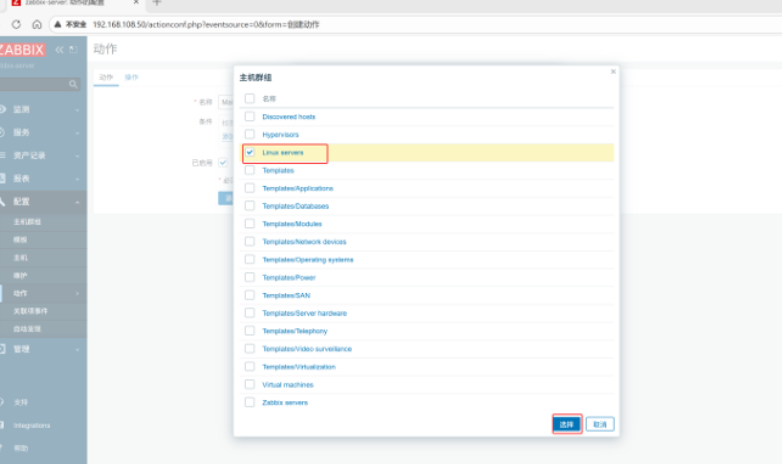Click the Zabbix logo in the sidebar
The height and width of the screenshot is (464, 782).
pos(22,50)
